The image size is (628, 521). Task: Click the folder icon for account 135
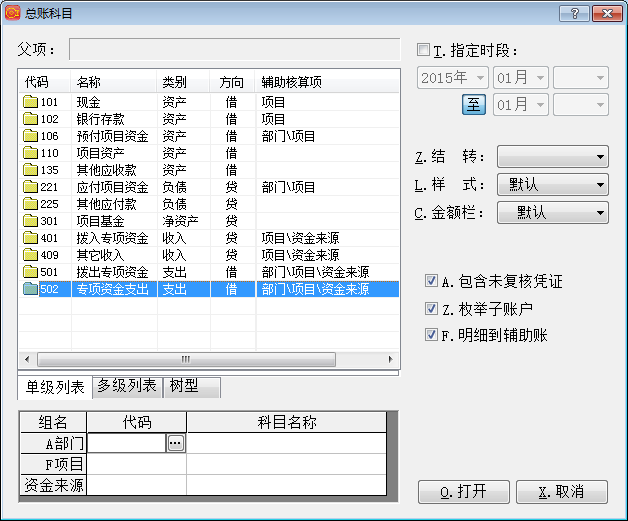point(30,170)
